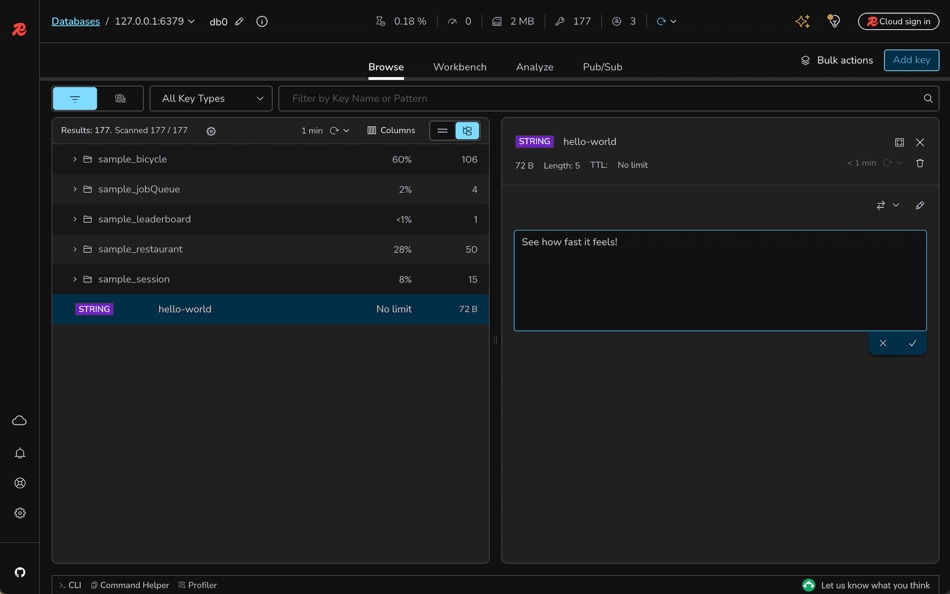Switch to the Workbench tab

tap(459, 67)
